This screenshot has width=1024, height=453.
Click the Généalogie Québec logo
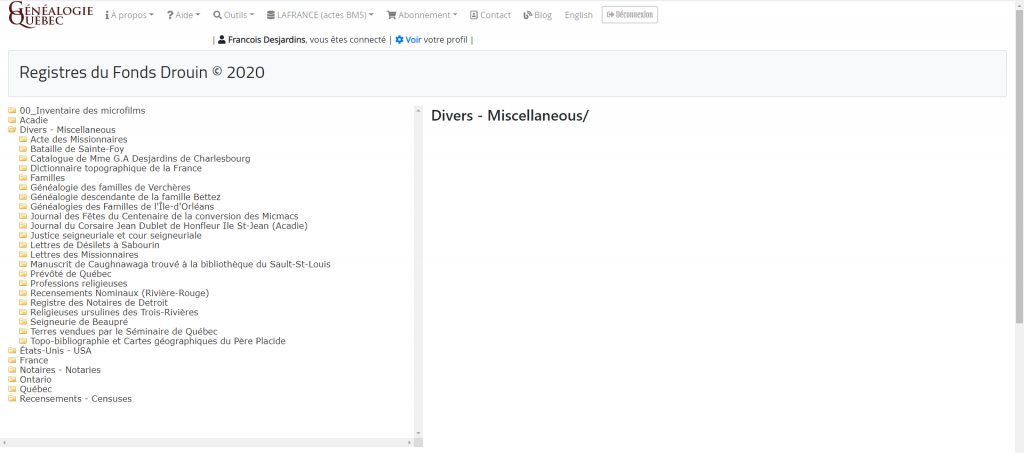coord(50,15)
